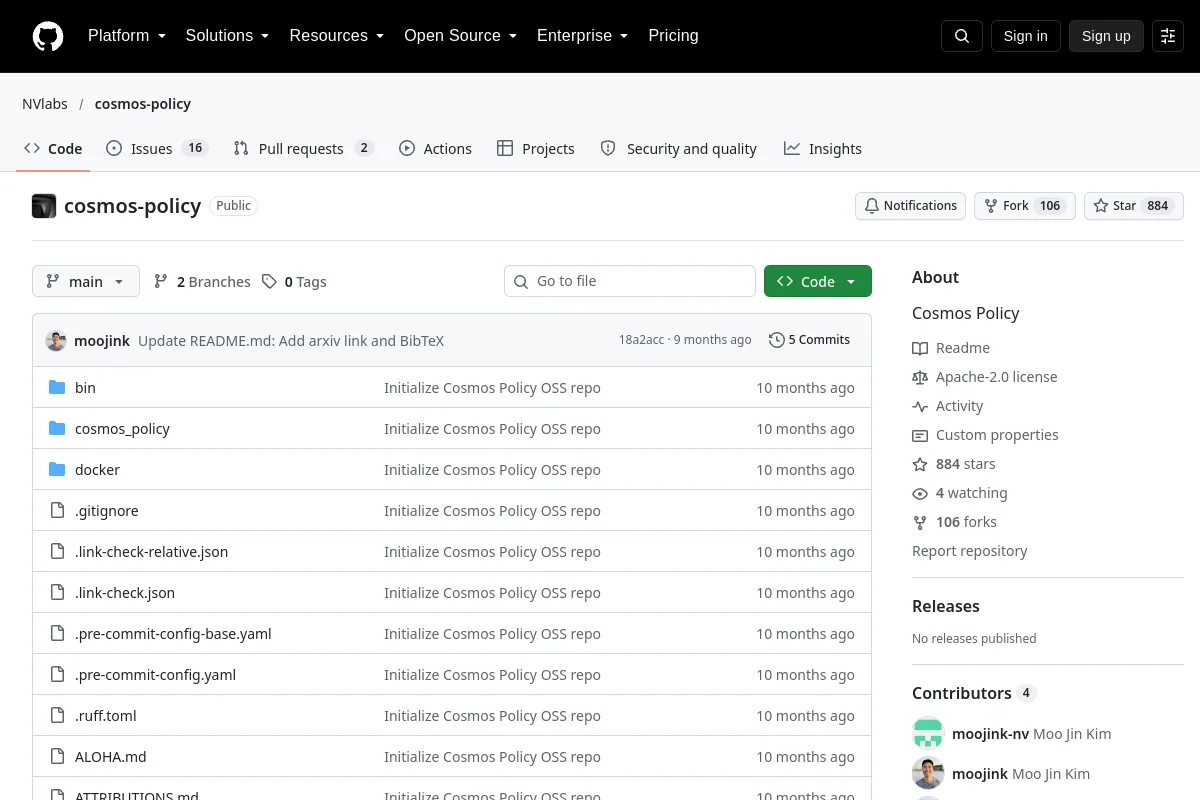
Task: Click the moojink contributor photo avatar
Action: coord(928,773)
